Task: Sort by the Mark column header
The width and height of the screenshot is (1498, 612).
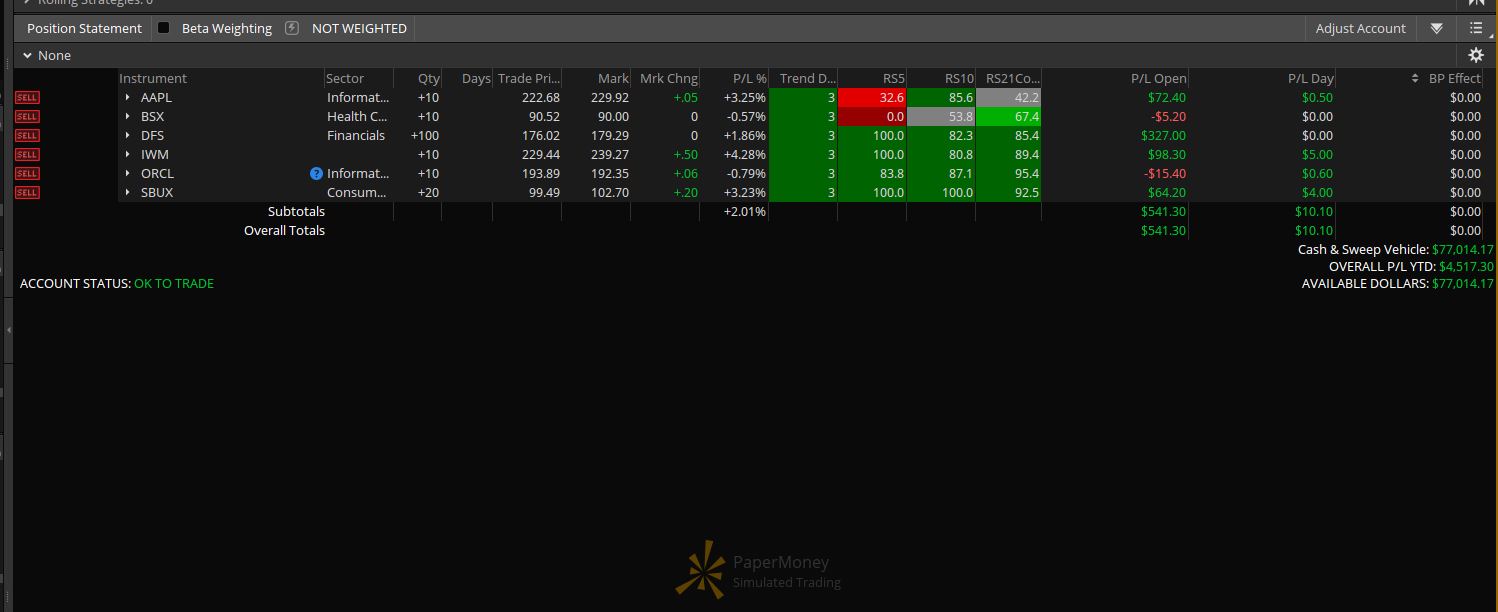Action: pyautogui.click(x=613, y=79)
